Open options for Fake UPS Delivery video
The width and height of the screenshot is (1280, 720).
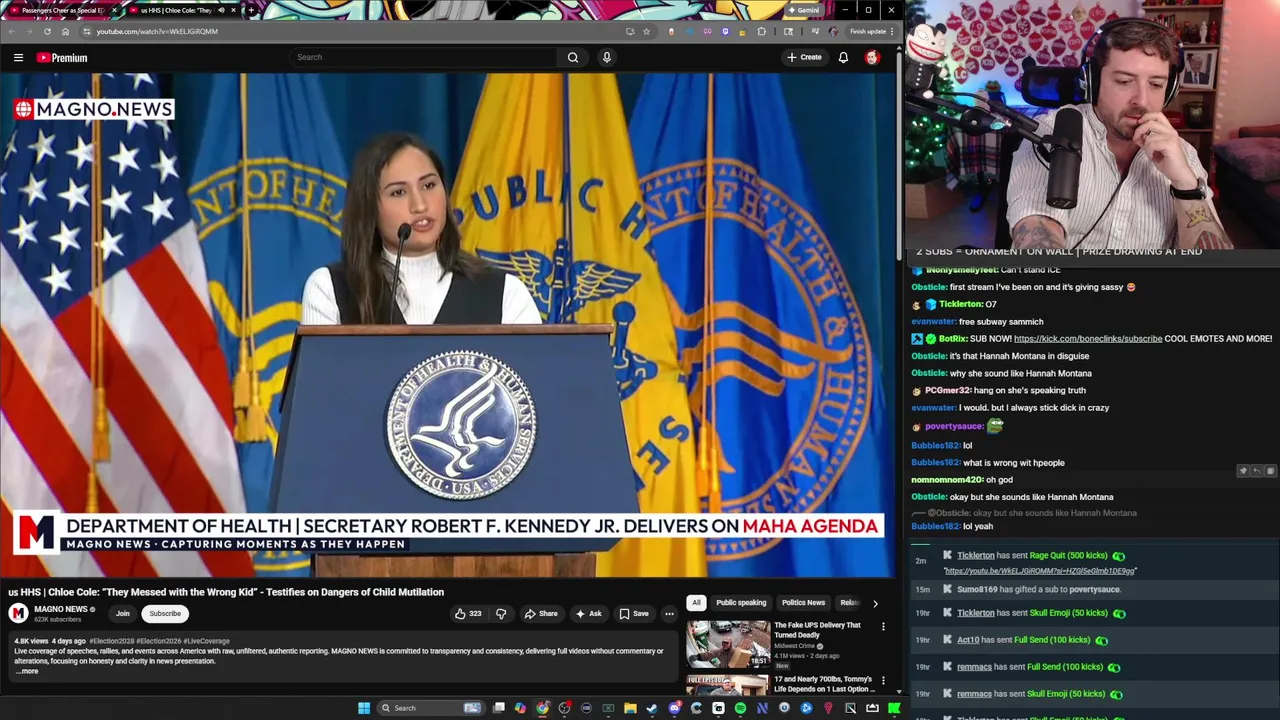click(883, 627)
